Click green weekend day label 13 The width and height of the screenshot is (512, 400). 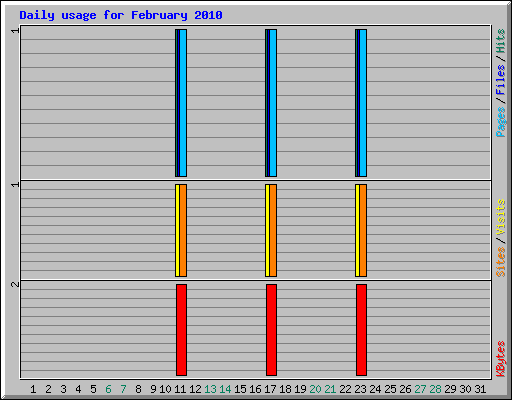pyautogui.click(x=210, y=389)
